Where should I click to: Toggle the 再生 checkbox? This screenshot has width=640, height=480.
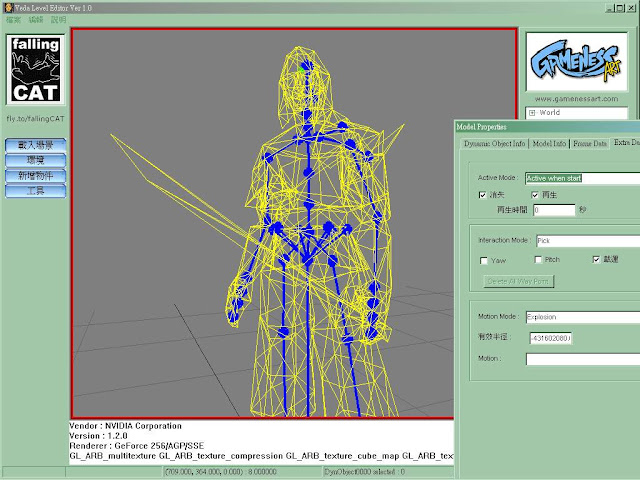click(535, 195)
